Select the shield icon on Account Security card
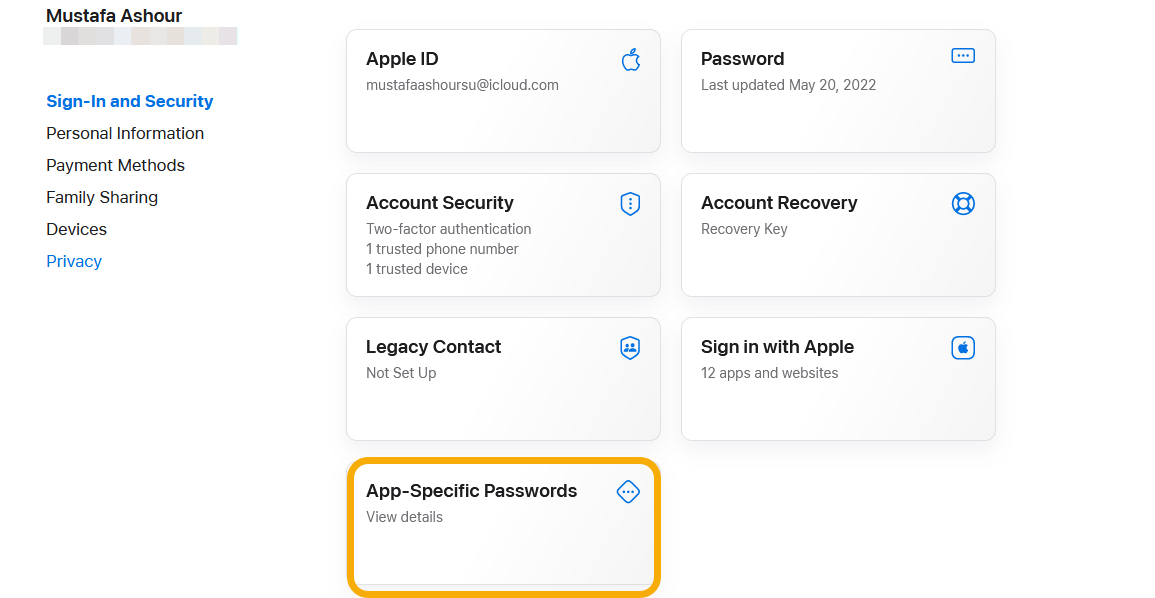Screen dimensions: 1155x598 pyautogui.click(x=630, y=203)
